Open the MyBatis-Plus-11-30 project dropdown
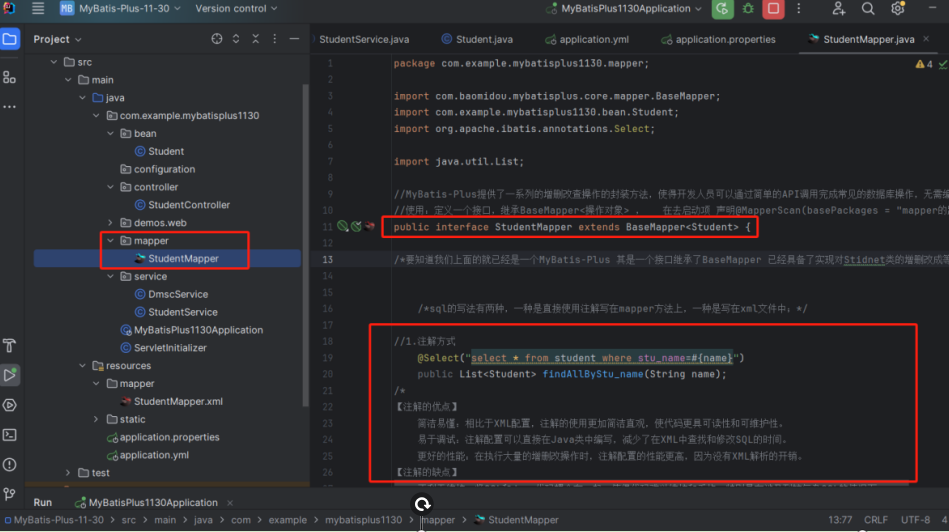The width and height of the screenshot is (949, 532). tap(120, 8)
